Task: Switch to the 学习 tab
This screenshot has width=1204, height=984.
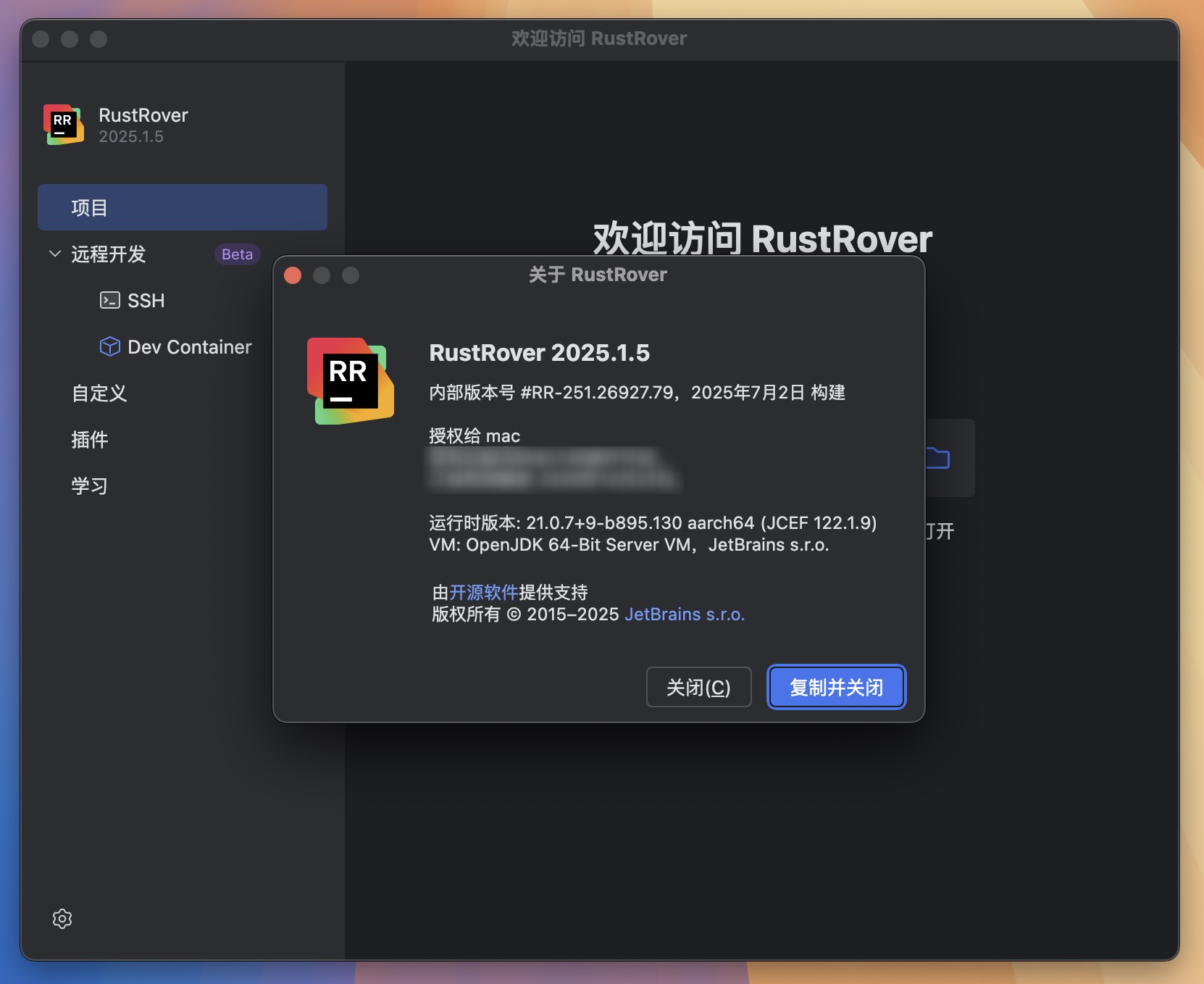Action: (x=90, y=486)
